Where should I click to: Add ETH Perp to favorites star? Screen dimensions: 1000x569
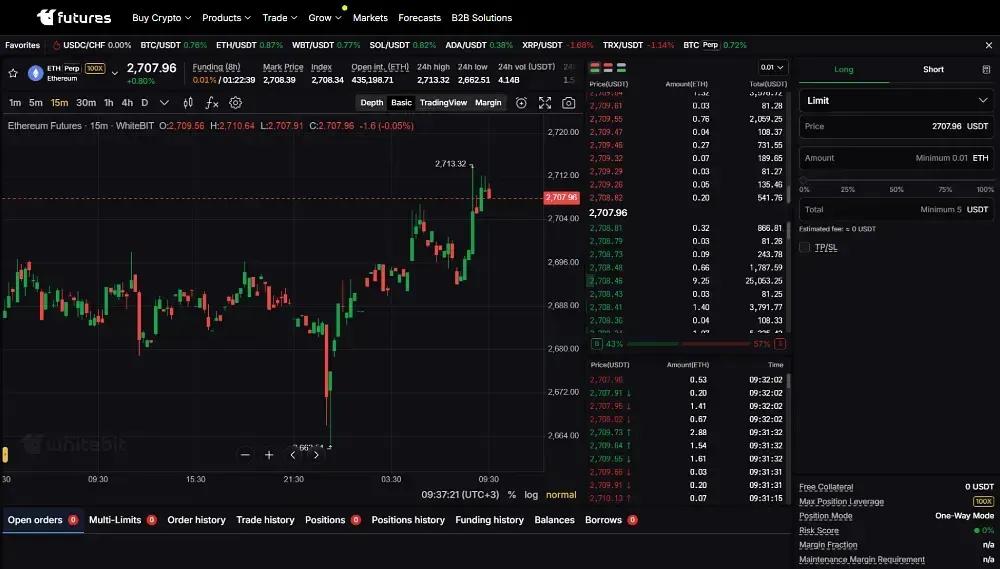(13, 73)
